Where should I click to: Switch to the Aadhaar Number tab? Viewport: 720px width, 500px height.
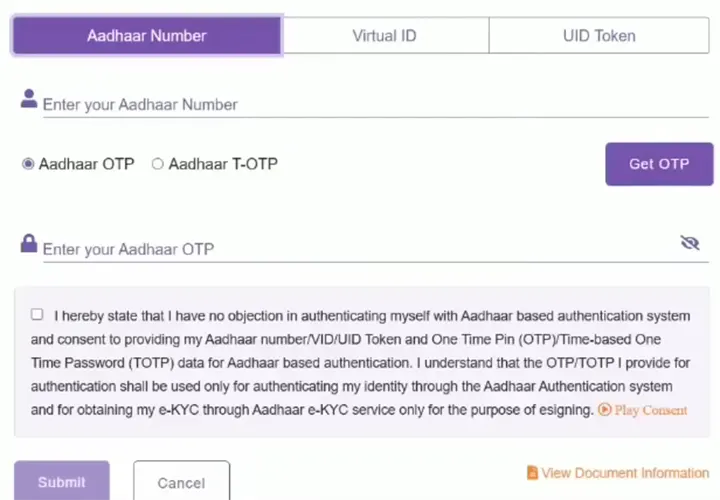coord(146,36)
